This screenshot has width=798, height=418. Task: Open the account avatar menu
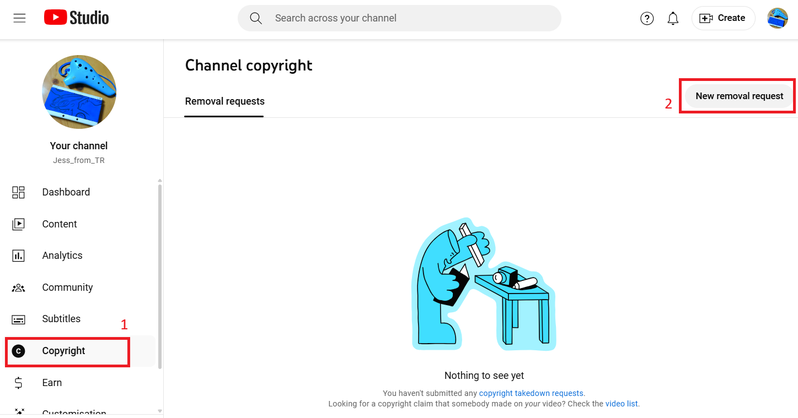tap(778, 18)
